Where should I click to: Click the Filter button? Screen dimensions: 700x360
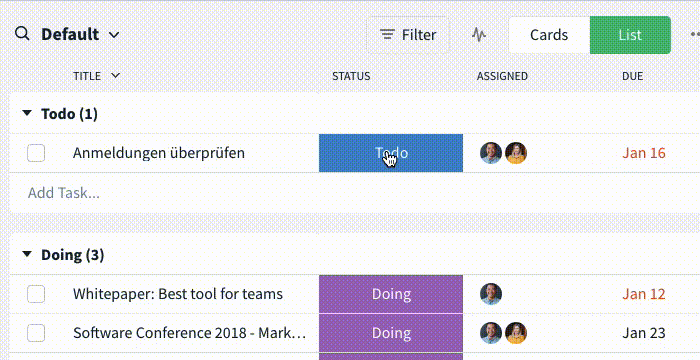(x=408, y=35)
